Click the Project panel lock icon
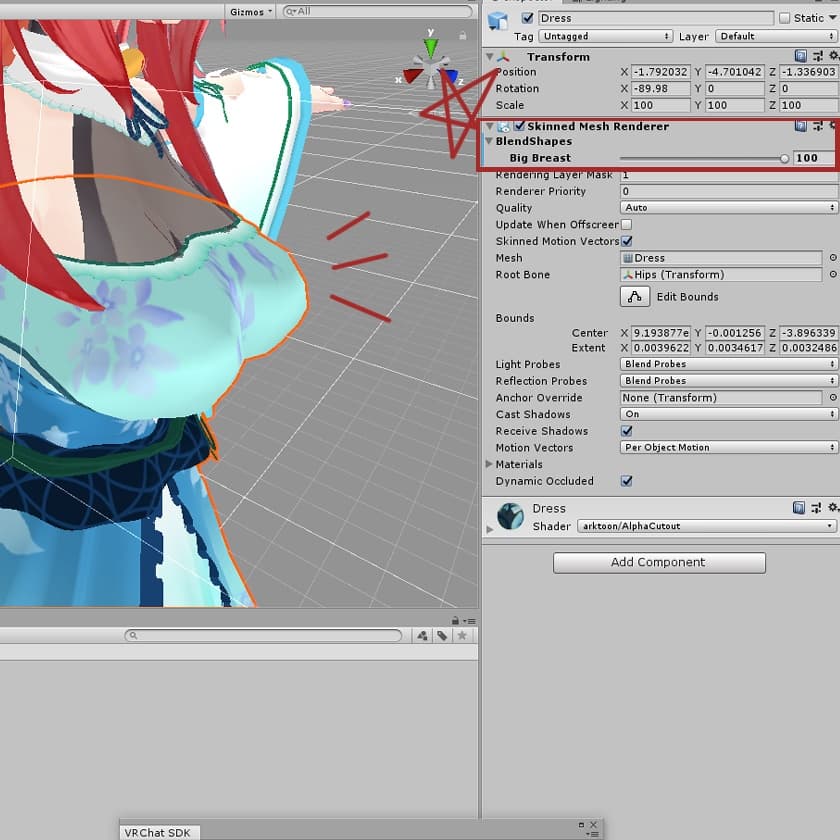The height and width of the screenshot is (840, 840). [455, 621]
